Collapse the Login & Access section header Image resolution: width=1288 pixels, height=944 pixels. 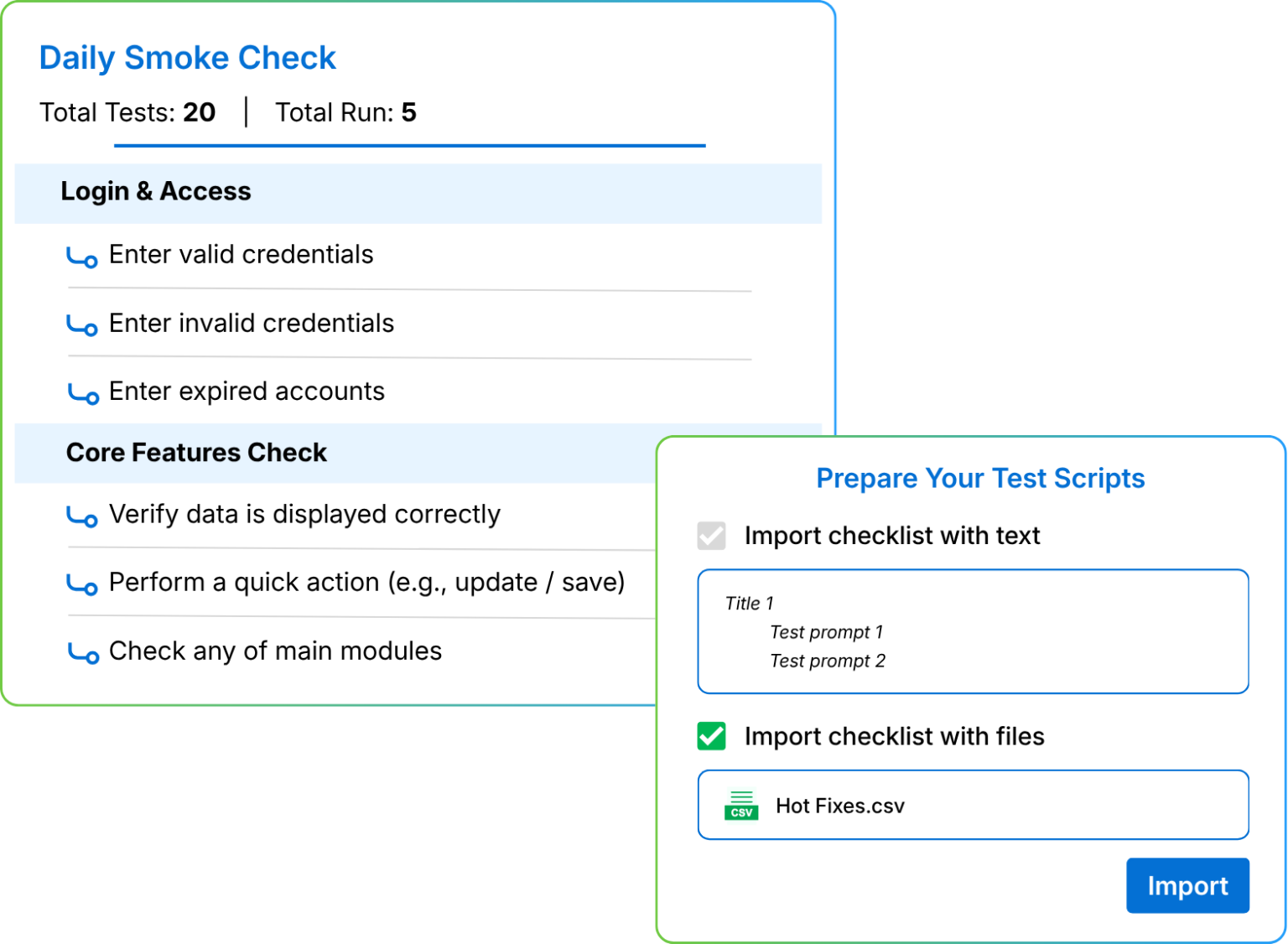click(418, 193)
